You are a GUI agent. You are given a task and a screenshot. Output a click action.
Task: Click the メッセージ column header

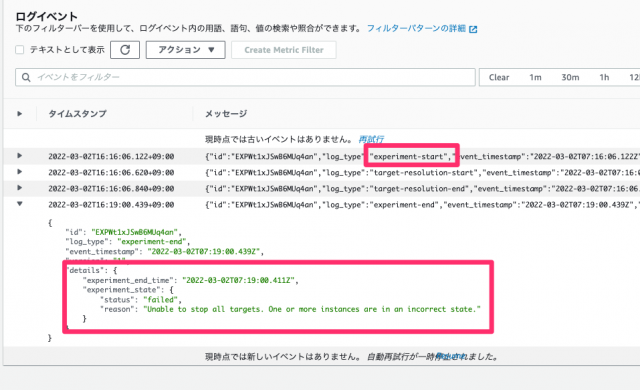(226, 113)
